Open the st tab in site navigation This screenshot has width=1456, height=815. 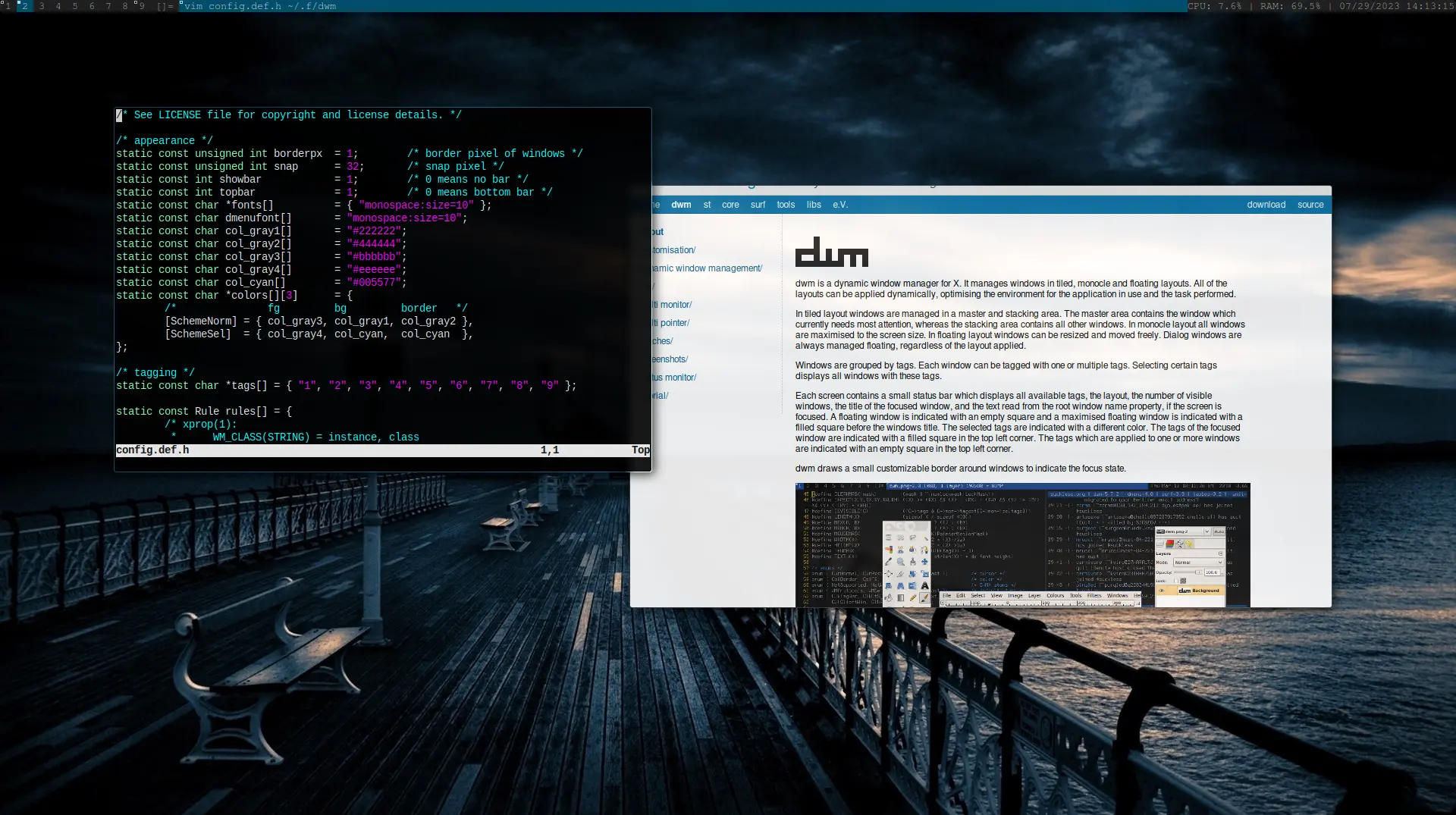pos(707,205)
